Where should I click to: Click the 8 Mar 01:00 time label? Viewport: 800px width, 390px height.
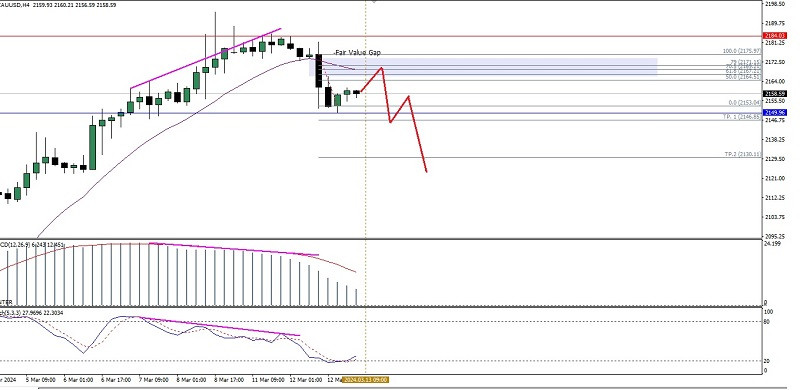[191, 380]
